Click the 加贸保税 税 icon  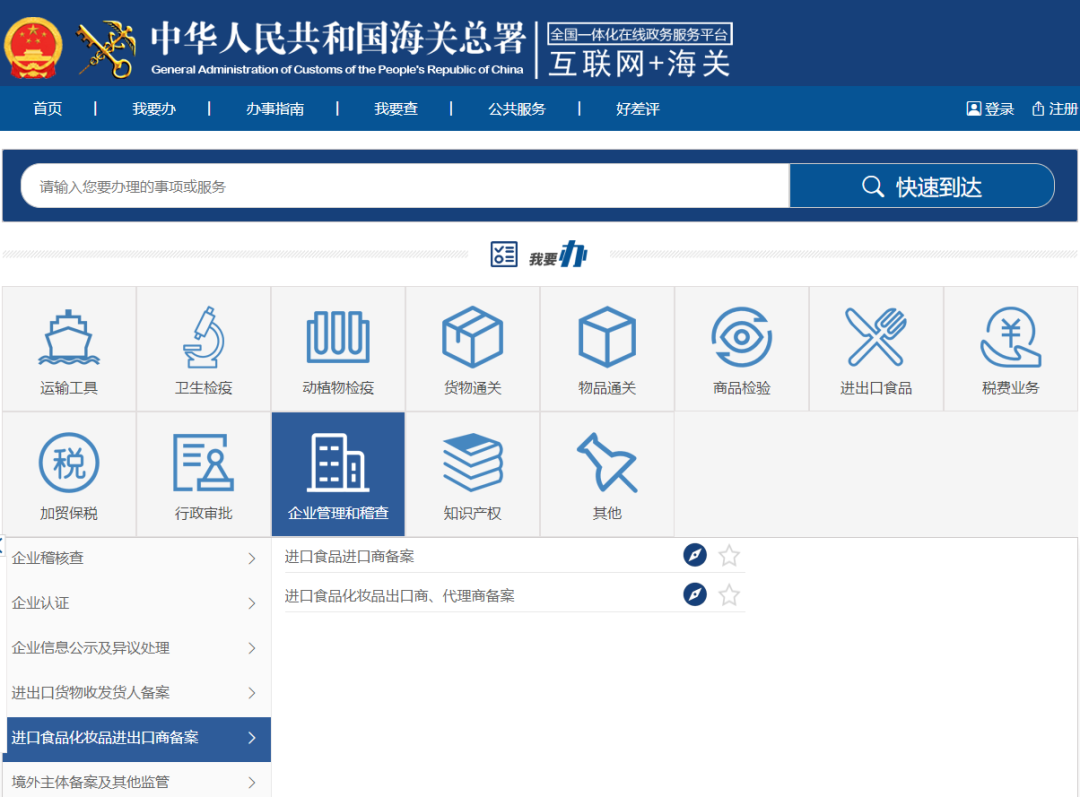coord(68,463)
